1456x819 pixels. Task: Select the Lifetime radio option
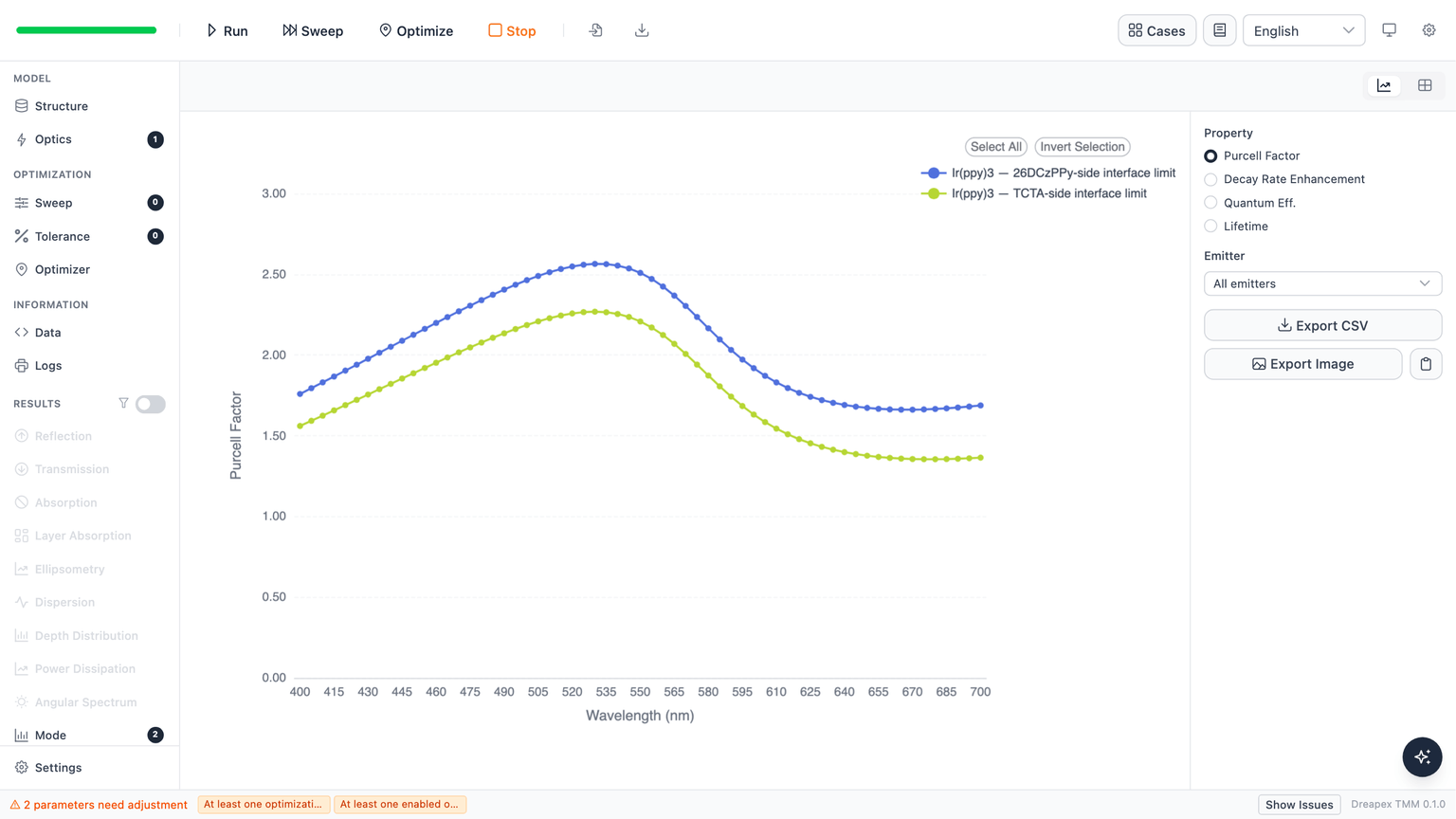(1210, 226)
